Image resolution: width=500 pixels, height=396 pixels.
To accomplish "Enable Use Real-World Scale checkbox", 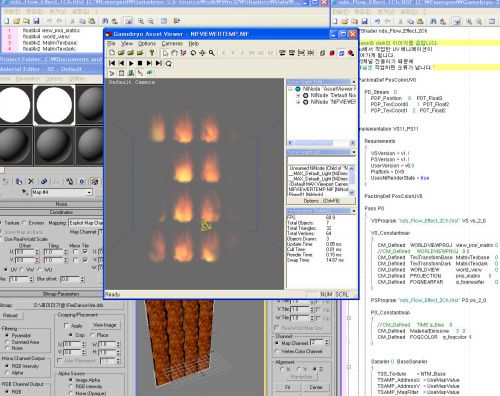I will 2,239.
